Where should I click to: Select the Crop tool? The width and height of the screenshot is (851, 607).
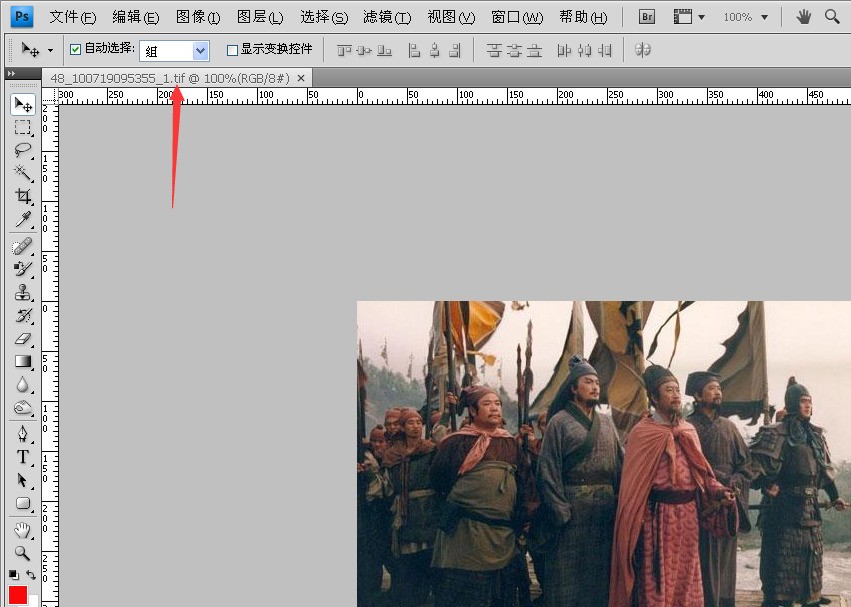point(22,196)
